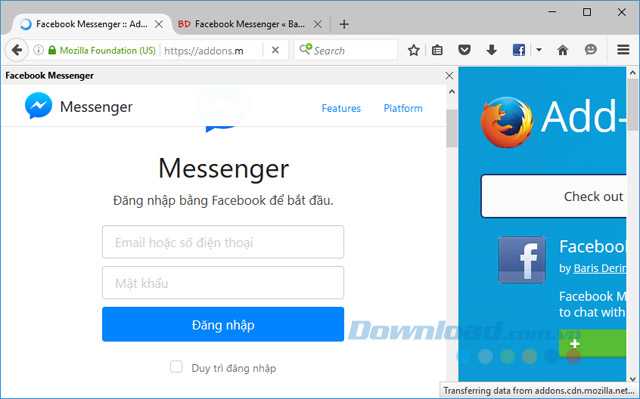Focus the Mật khẩu password field

223,283
